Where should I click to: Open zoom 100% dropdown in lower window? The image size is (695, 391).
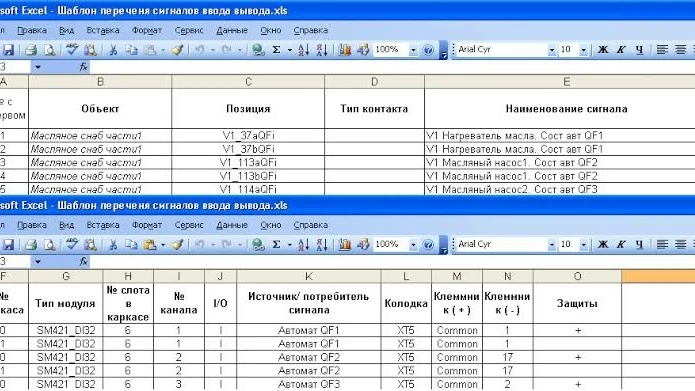413,244
